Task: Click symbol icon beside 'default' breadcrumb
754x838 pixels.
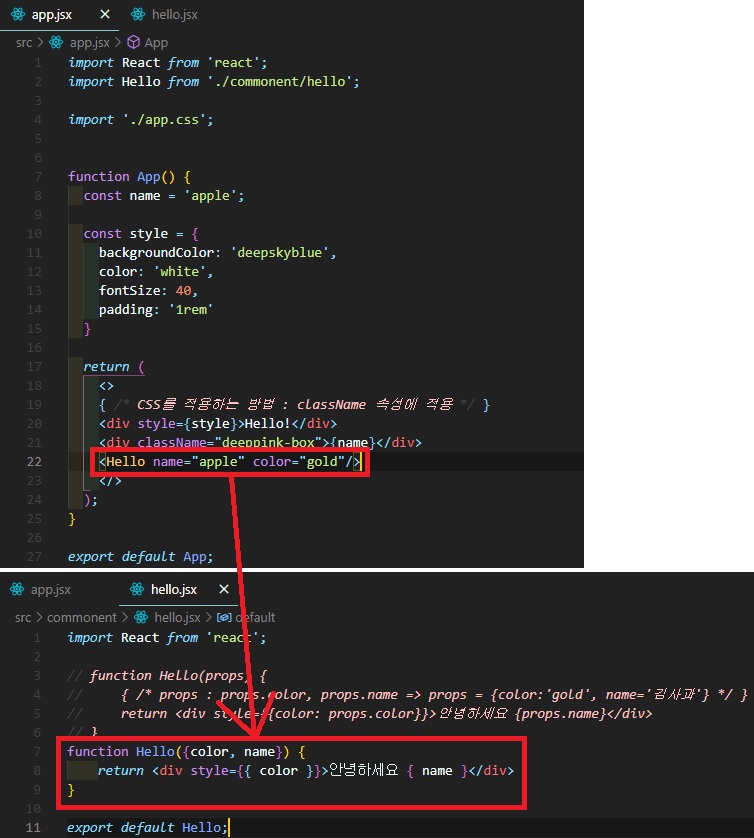Action: 224,617
